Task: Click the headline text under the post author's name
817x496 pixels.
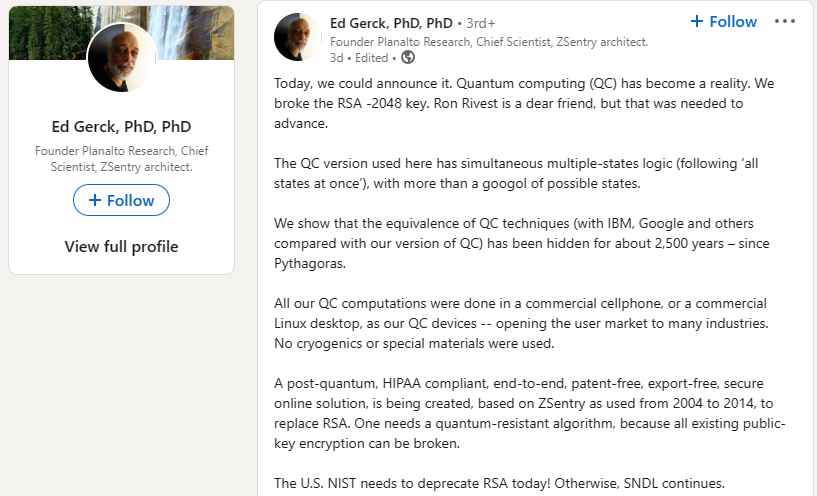Action: pyautogui.click(x=489, y=42)
